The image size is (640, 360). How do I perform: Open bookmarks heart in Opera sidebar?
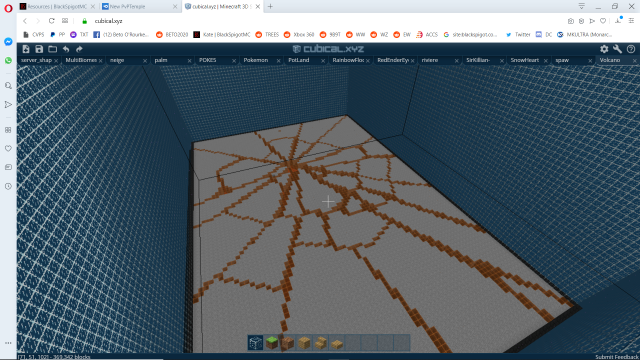pyautogui.click(x=8, y=149)
